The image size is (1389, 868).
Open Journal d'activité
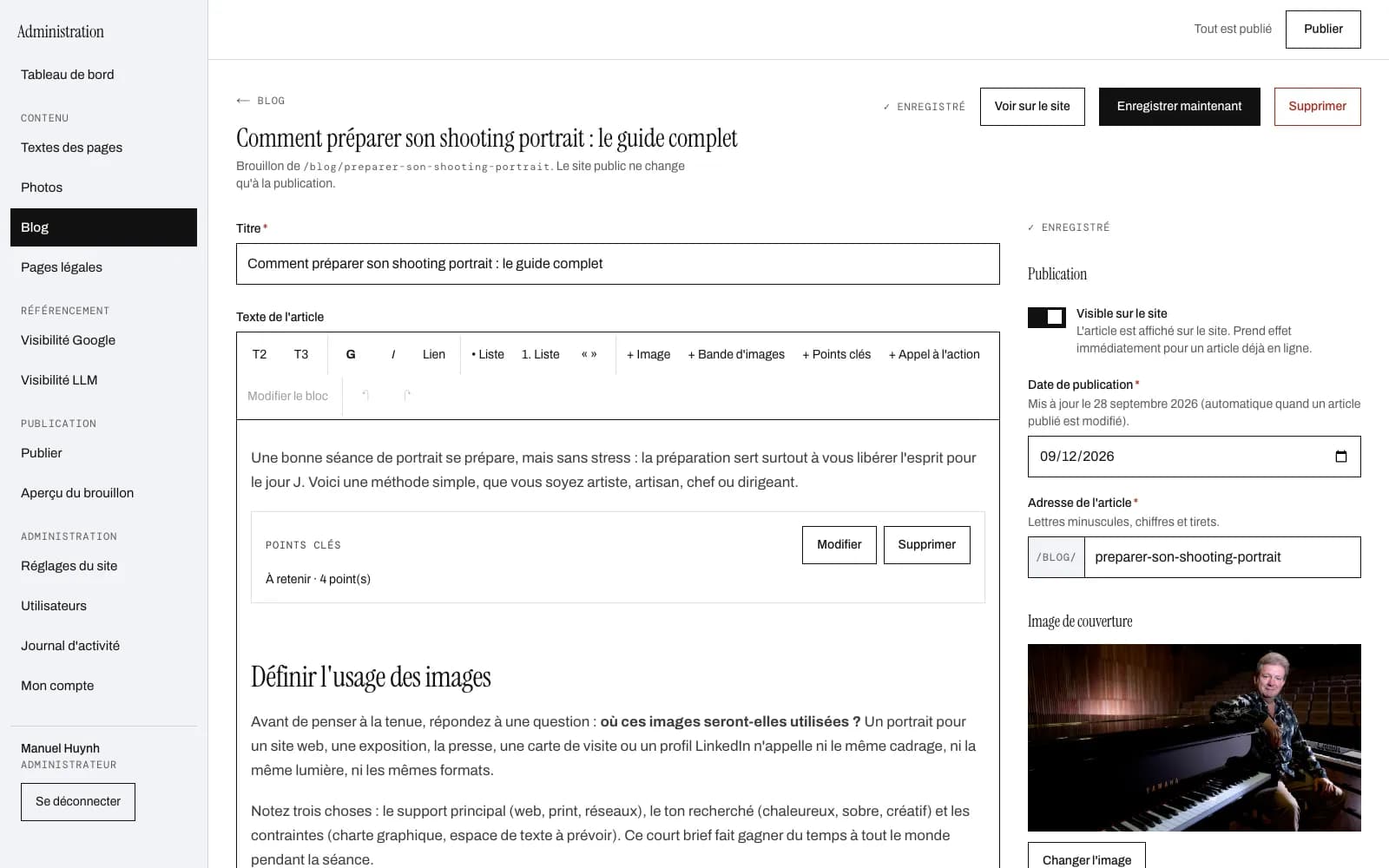coord(103,646)
